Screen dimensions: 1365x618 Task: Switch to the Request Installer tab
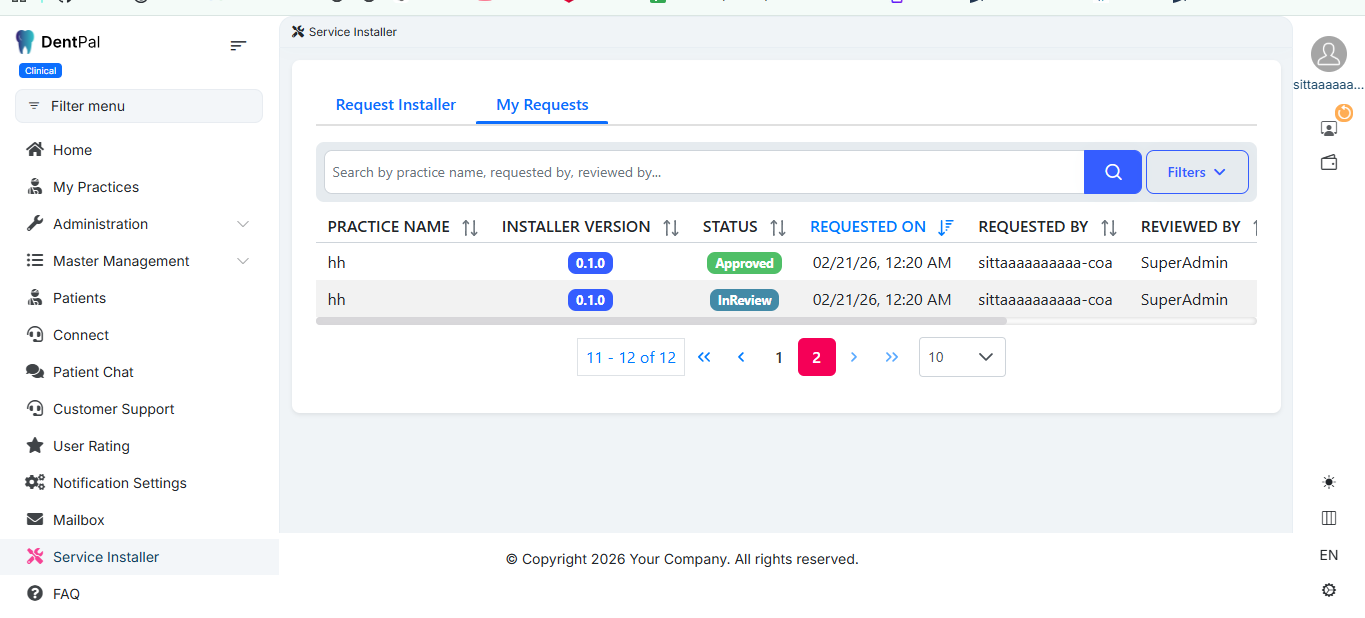395,105
